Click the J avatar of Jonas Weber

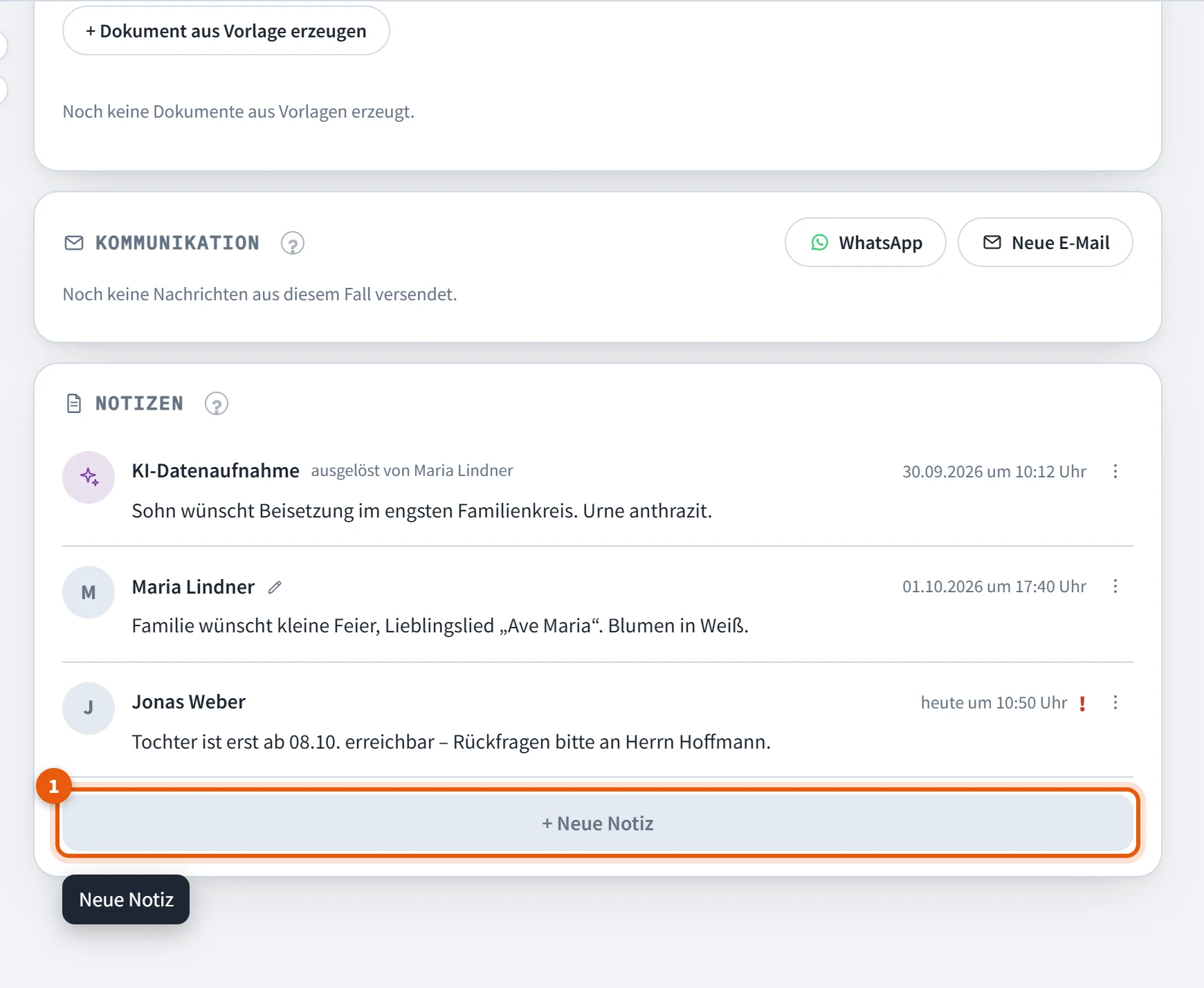point(89,708)
